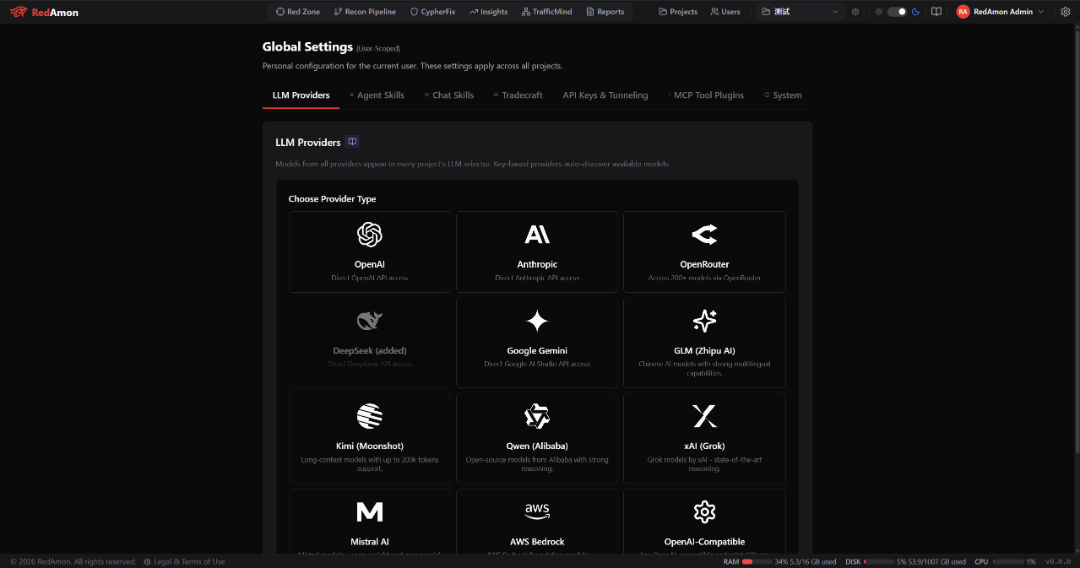Select the OpenRouter provider icon
1080x568 pixels.
[704, 235]
